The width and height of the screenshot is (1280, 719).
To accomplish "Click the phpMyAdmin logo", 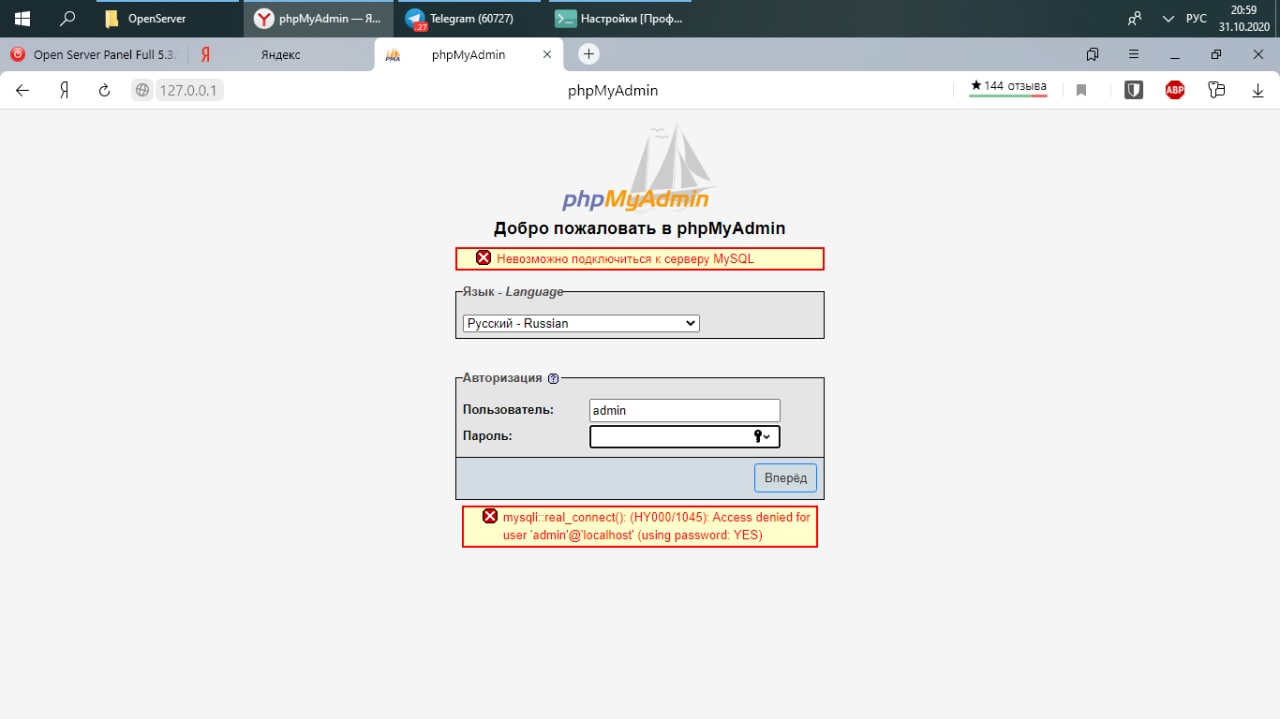I will coord(638,169).
